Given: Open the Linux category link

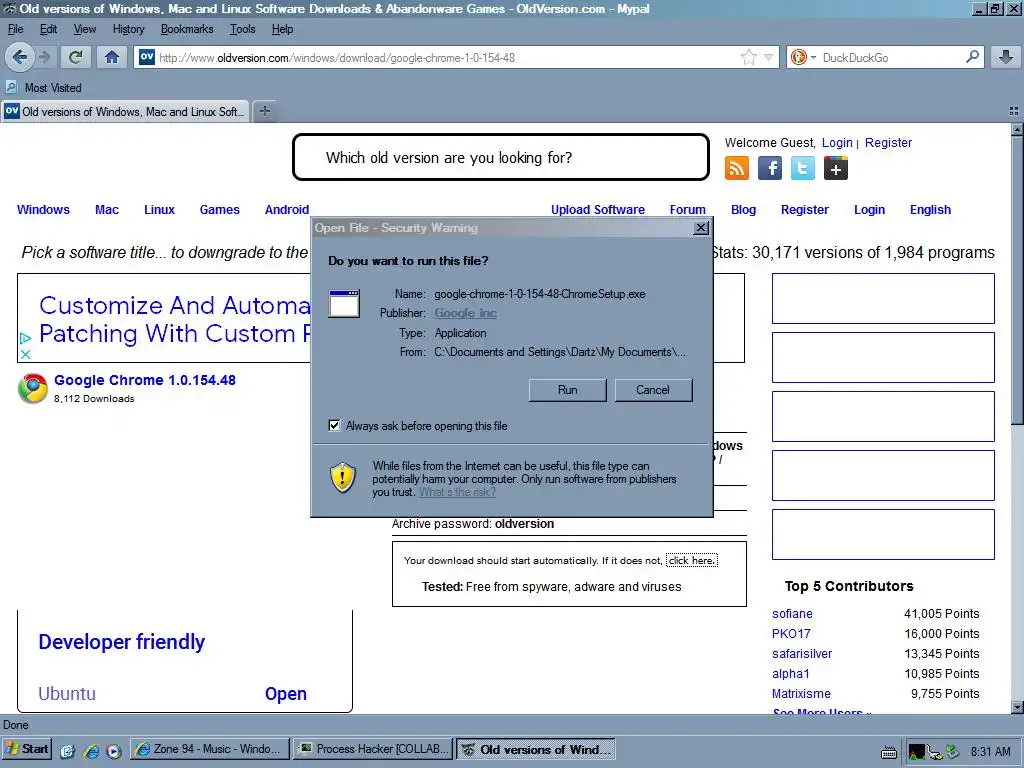Looking at the screenshot, I should point(159,210).
